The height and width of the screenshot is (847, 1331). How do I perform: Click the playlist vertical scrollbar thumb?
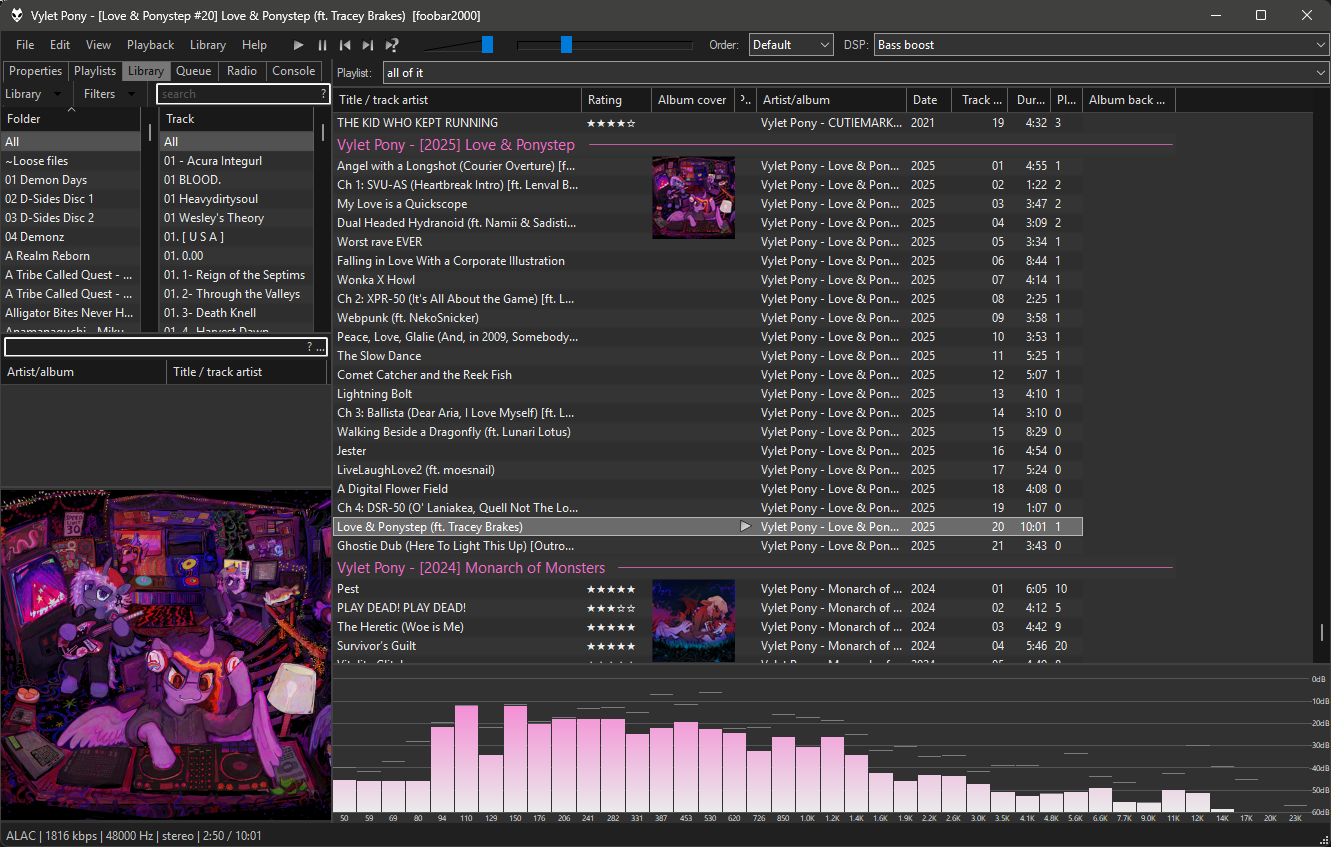[1321, 632]
